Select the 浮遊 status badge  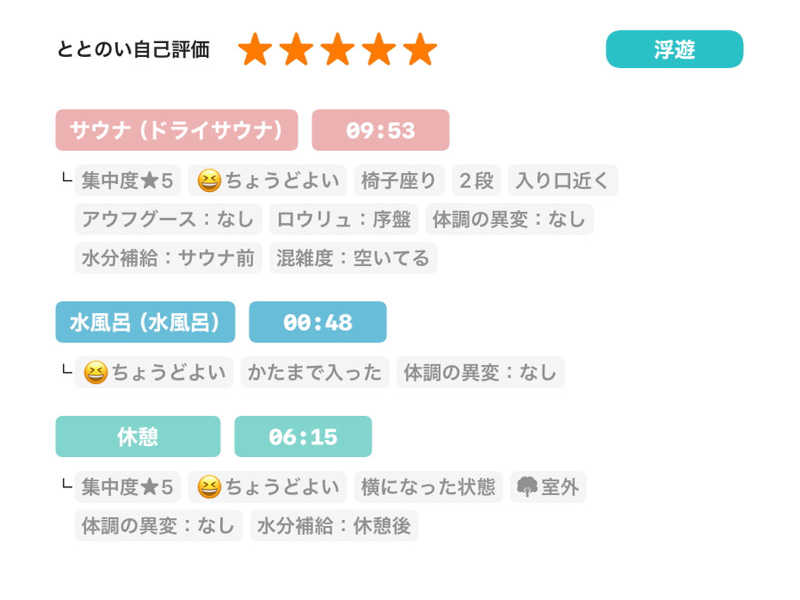[674, 49]
